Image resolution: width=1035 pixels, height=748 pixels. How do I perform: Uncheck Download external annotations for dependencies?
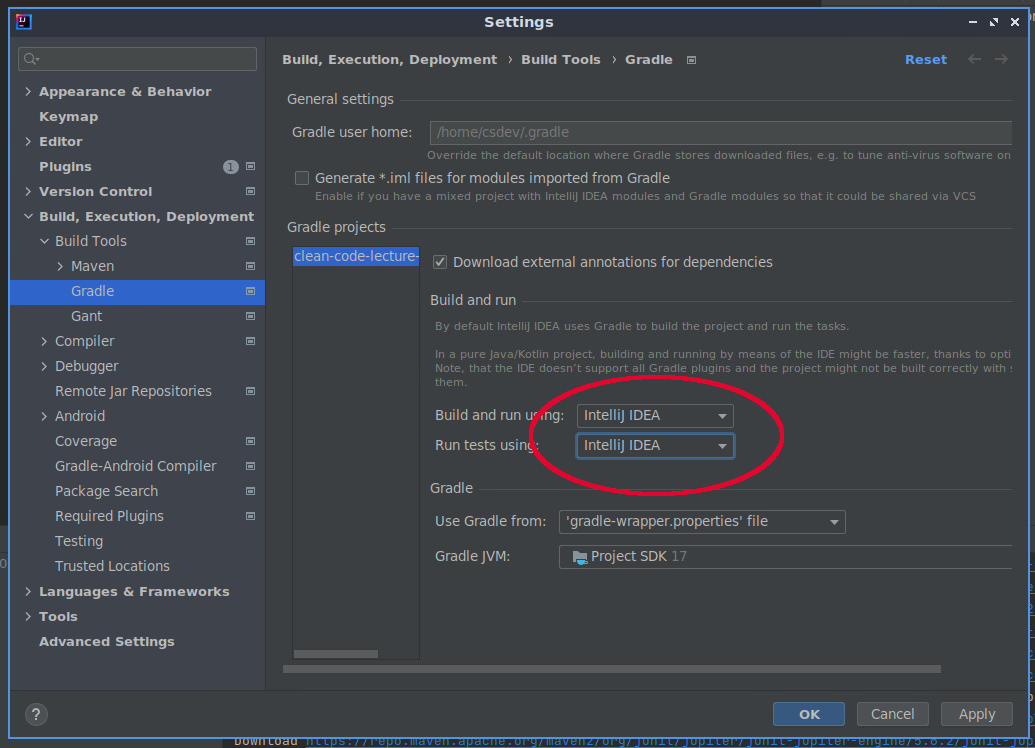click(x=440, y=262)
